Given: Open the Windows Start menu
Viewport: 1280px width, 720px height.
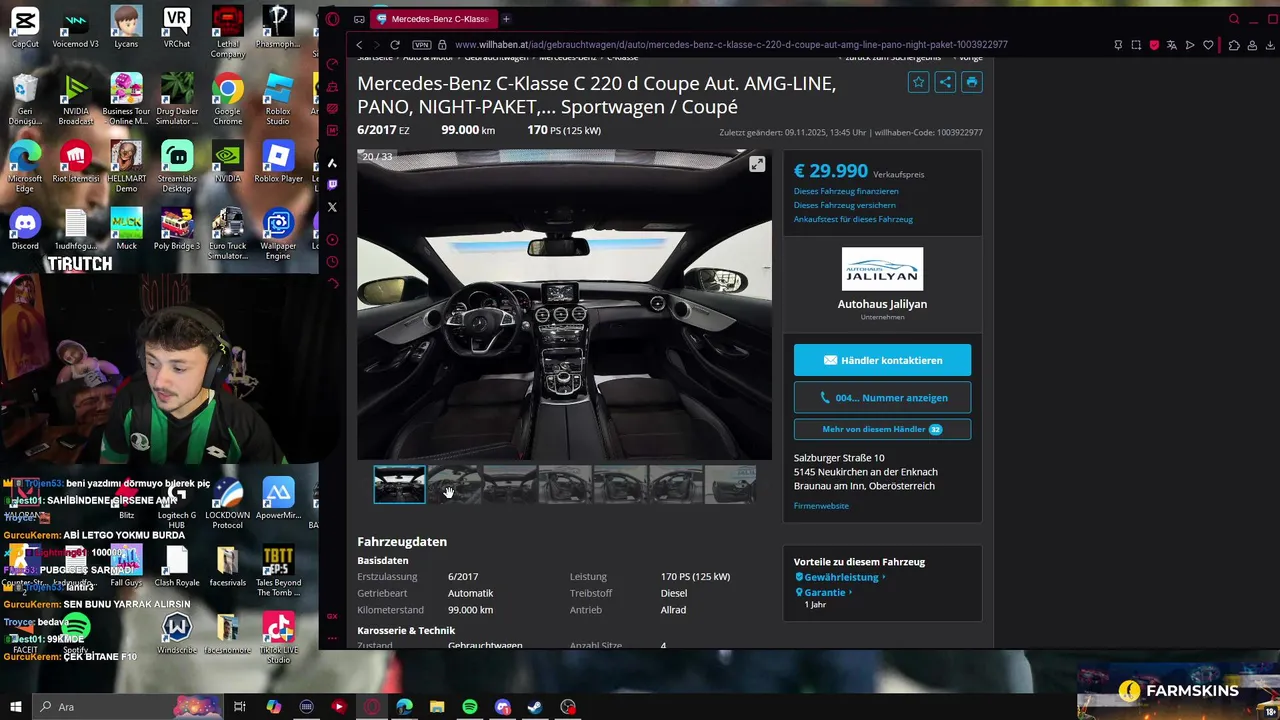Looking at the screenshot, I should 16,707.
